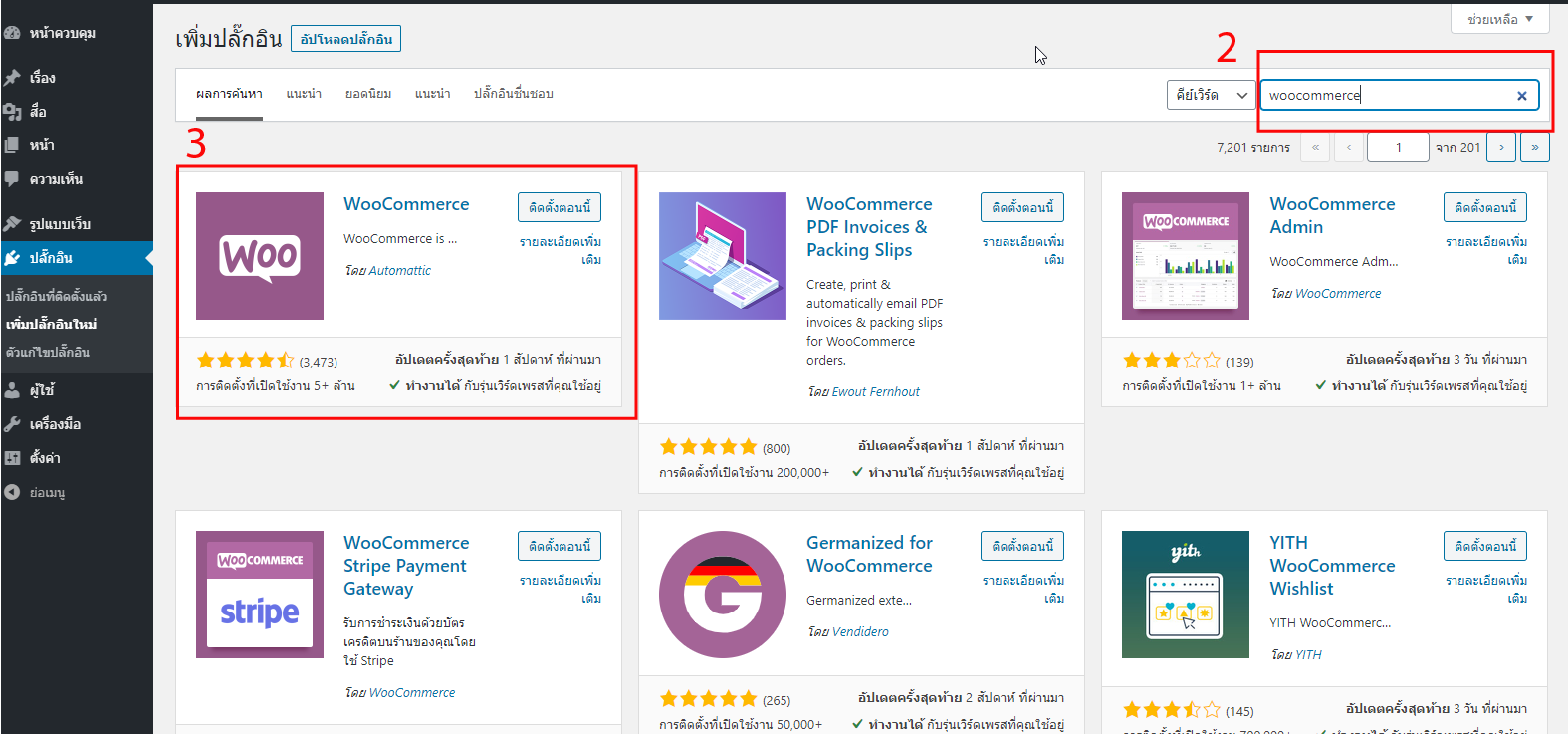
Task: Switch to the ปลั๊กอินชื่นชอบ favorites tab
Action: click(514, 94)
